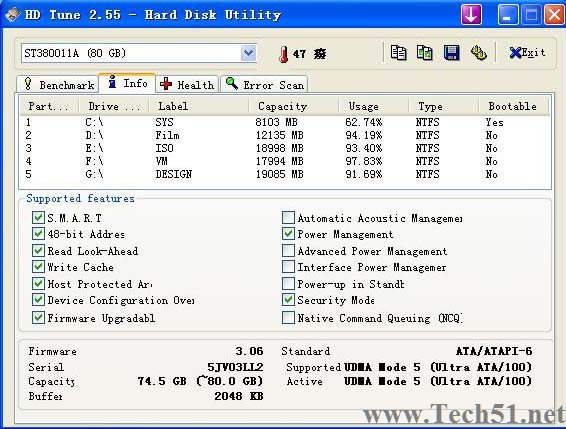Image resolution: width=566 pixels, height=429 pixels.
Task: Sort by the Usage column header
Action: (373, 106)
